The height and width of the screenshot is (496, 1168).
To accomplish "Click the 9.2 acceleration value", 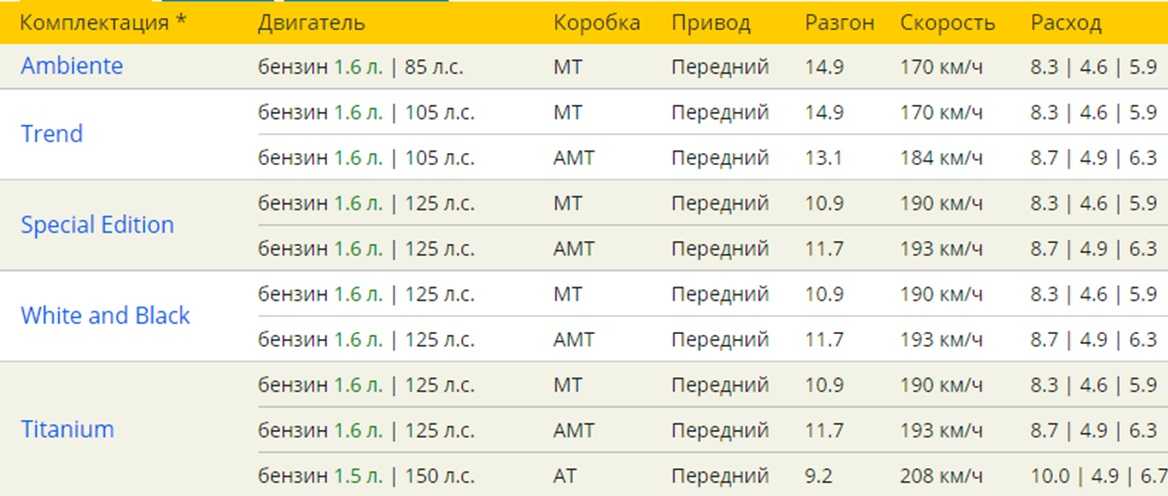I will 818,476.
